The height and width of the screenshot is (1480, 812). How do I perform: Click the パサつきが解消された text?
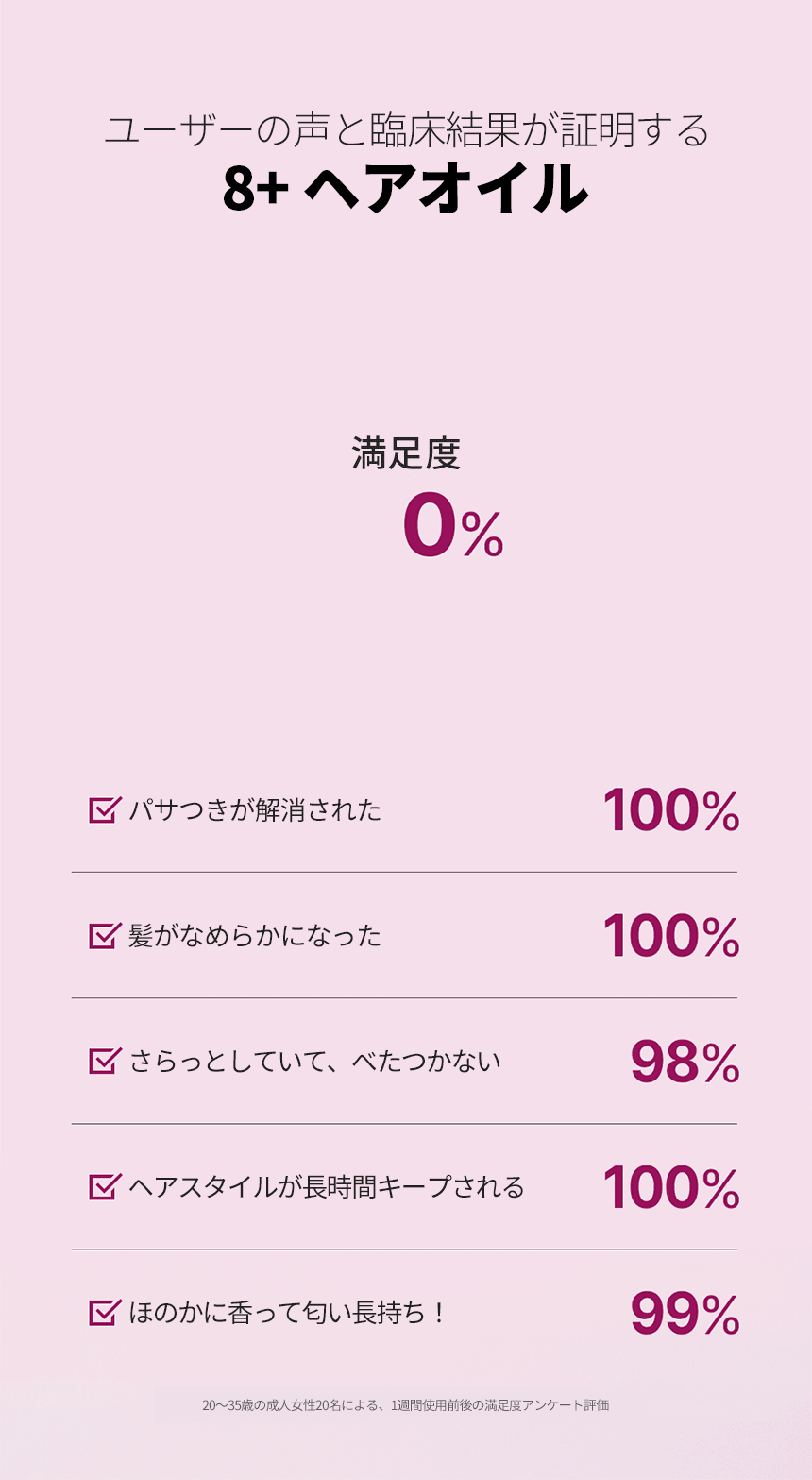255,810
